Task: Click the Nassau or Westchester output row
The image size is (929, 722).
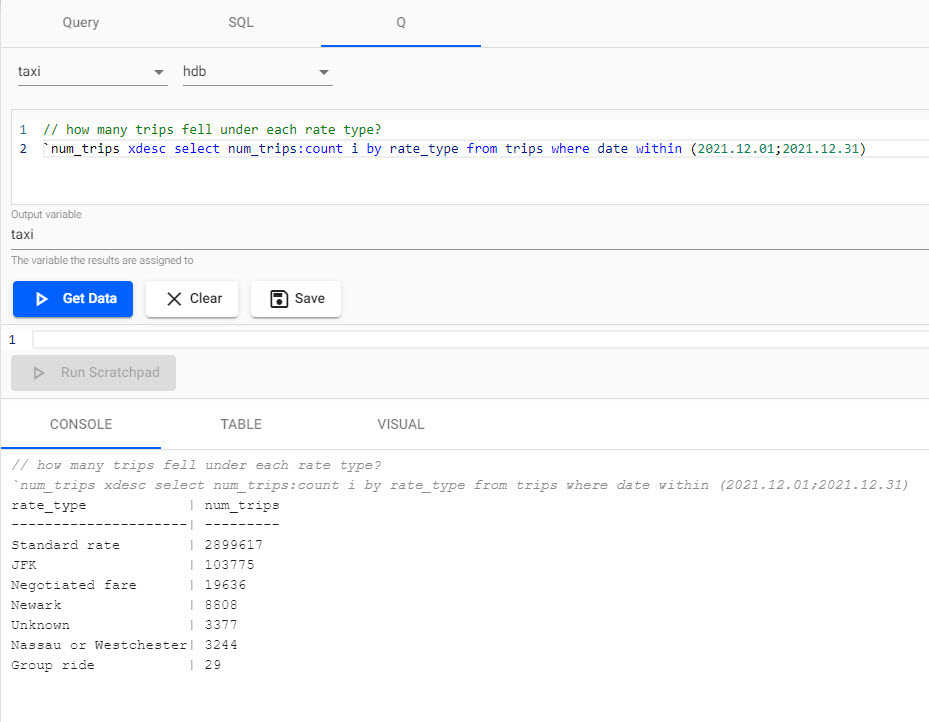Action: point(98,645)
